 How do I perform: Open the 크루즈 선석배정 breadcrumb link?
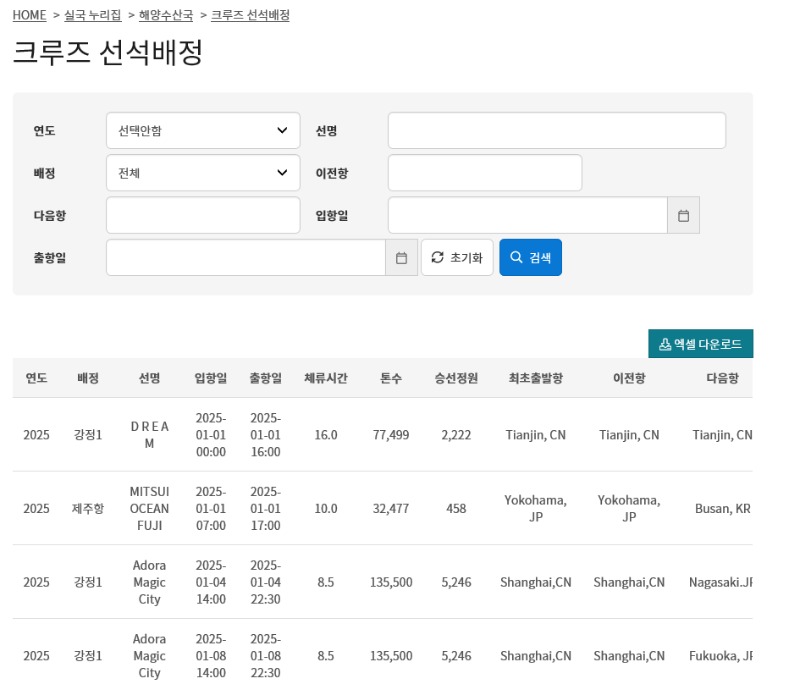[250, 15]
